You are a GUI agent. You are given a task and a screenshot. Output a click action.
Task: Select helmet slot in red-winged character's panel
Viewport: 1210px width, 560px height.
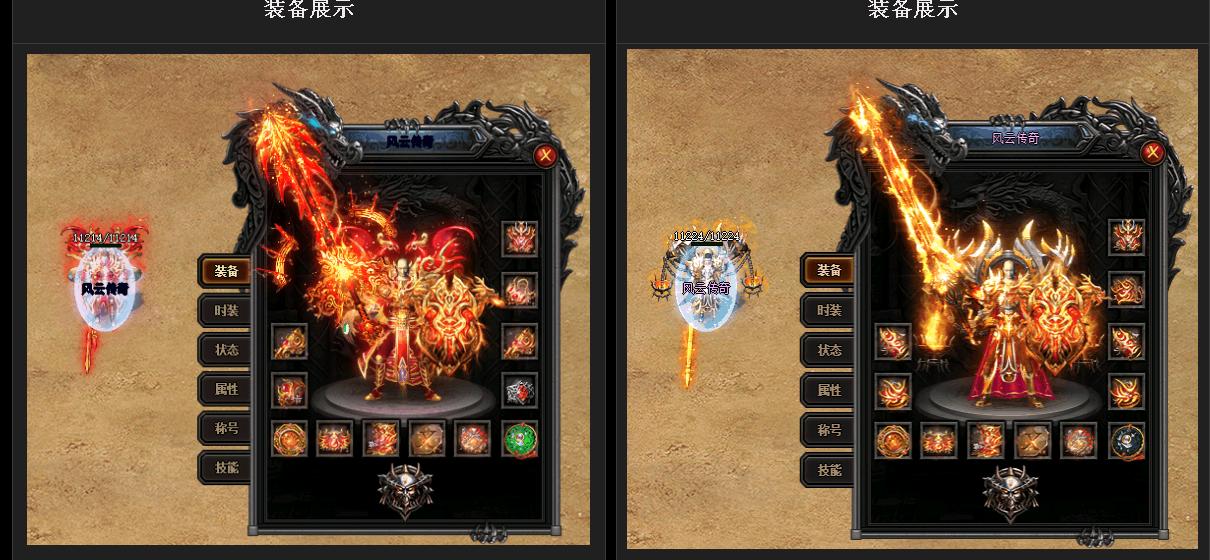pyautogui.click(x=520, y=239)
